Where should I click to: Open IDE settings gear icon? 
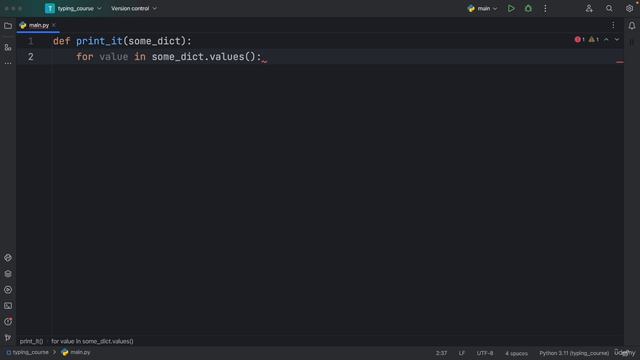[629, 8]
